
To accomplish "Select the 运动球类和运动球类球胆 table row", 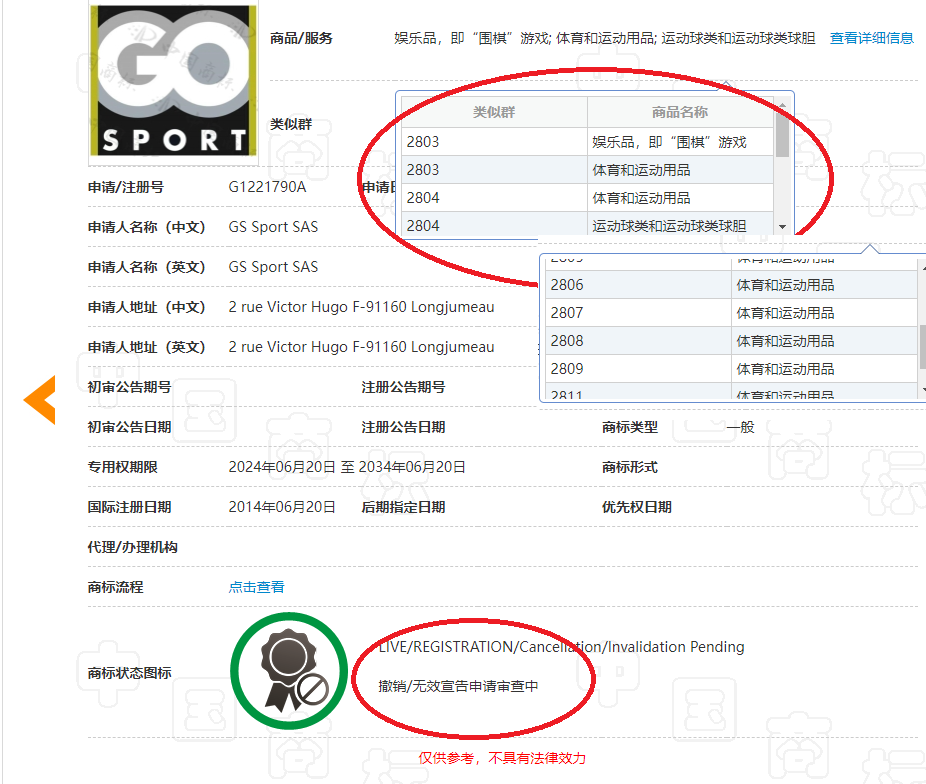I will [587, 226].
